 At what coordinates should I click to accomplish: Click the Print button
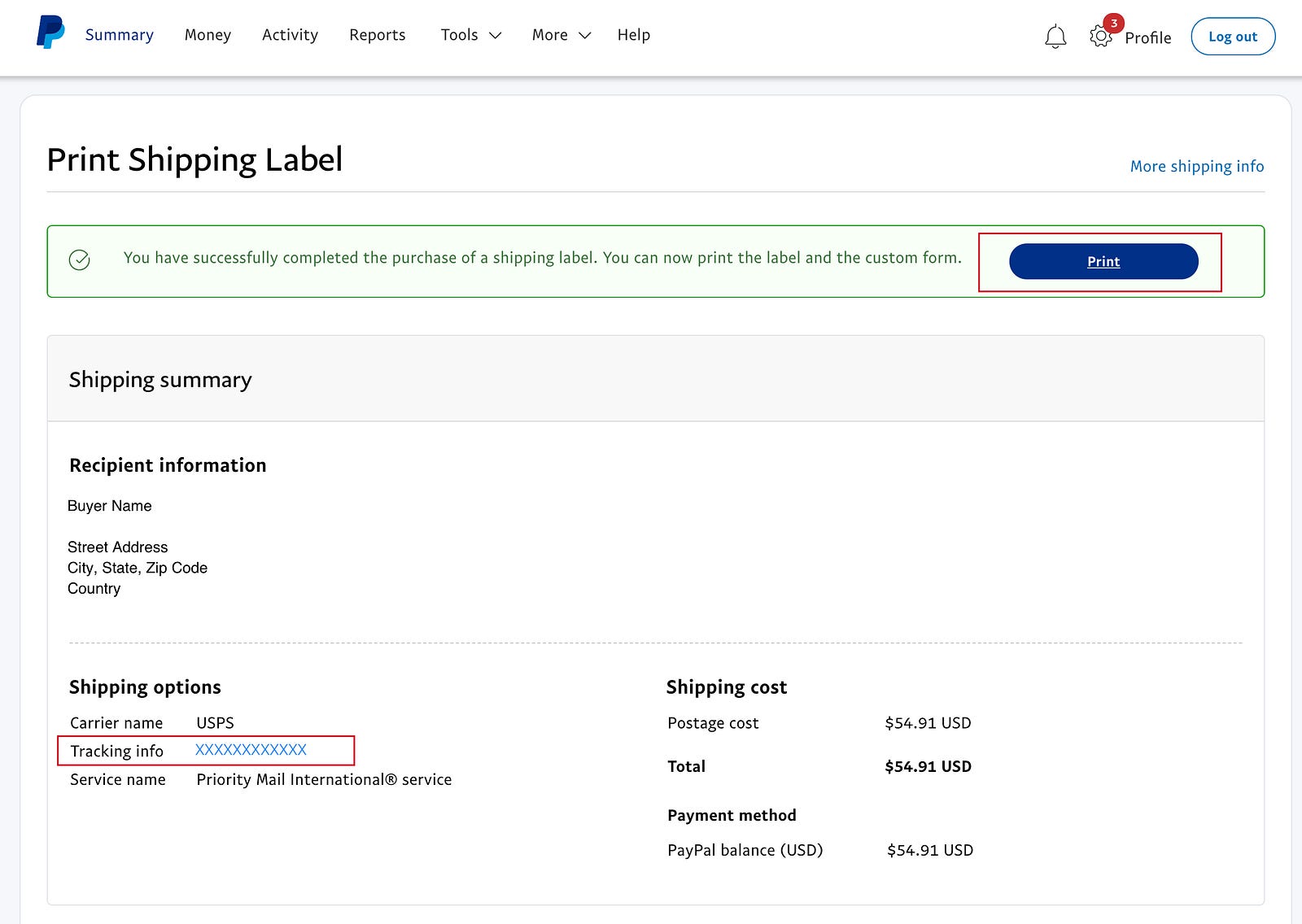pos(1103,261)
